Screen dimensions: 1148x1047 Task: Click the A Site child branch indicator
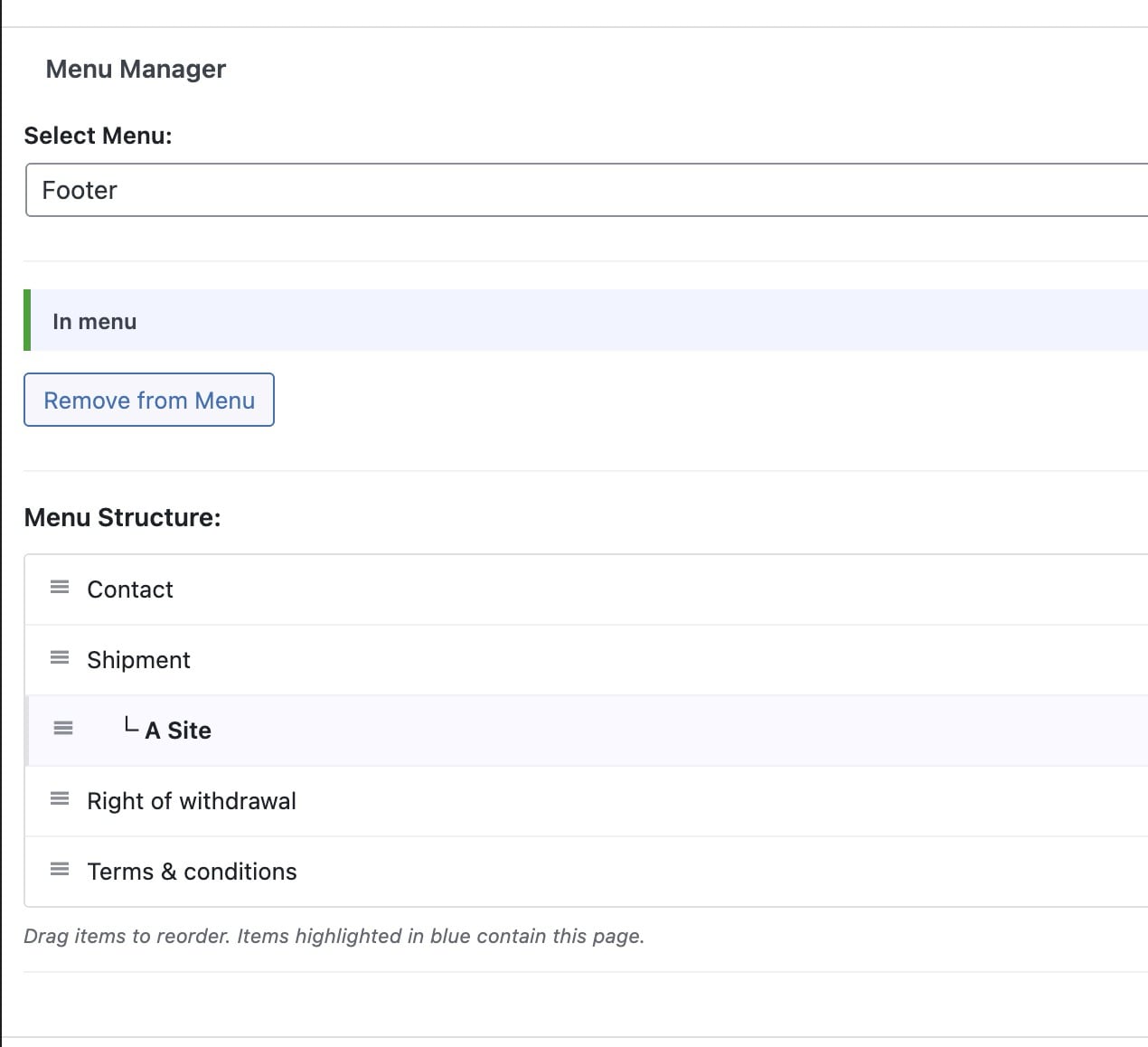131,726
